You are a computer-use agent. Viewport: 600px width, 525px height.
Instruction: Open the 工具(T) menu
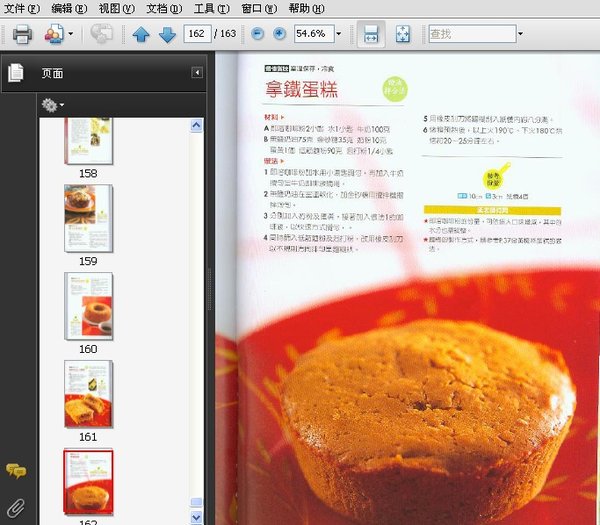pyautogui.click(x=211, y=8)
